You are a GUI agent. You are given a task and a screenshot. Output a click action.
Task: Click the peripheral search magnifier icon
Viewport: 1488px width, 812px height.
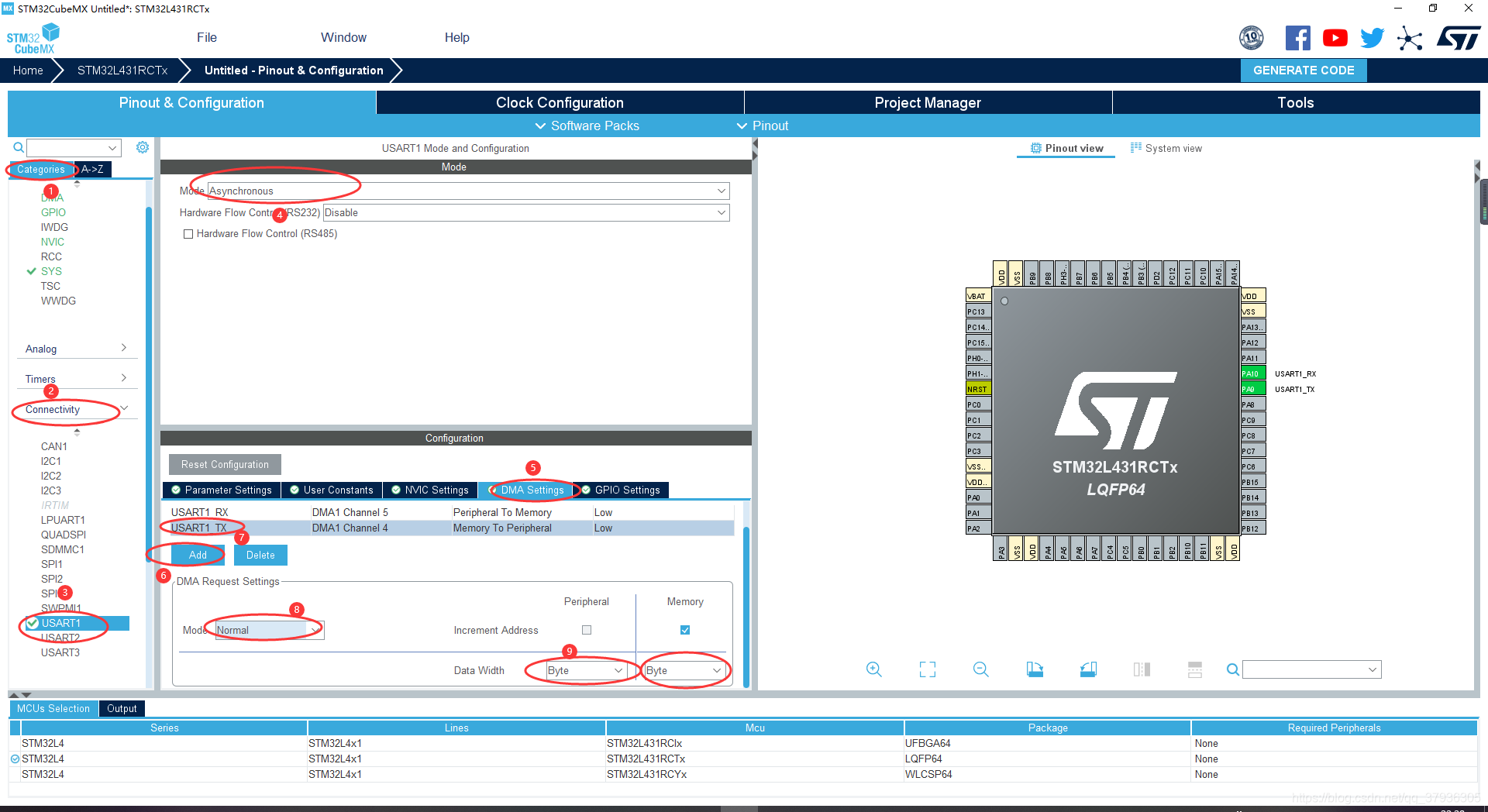coord(18,147)
